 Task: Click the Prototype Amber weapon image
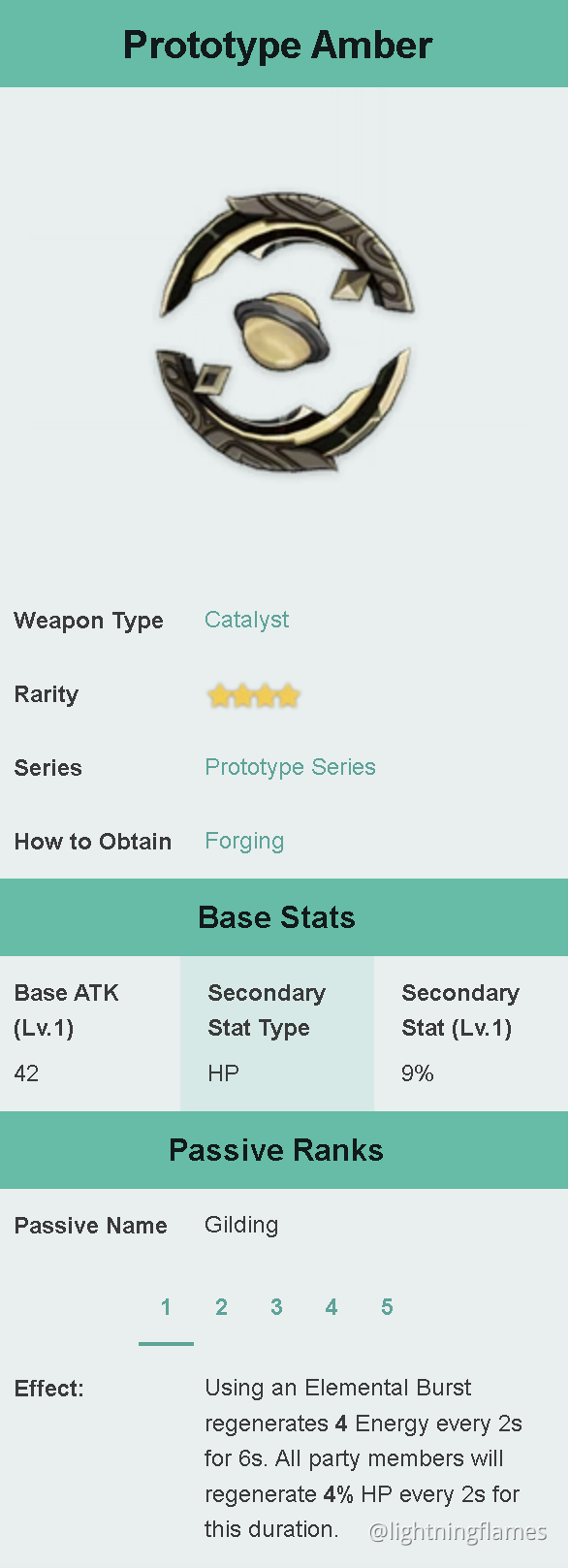[284, 330]
